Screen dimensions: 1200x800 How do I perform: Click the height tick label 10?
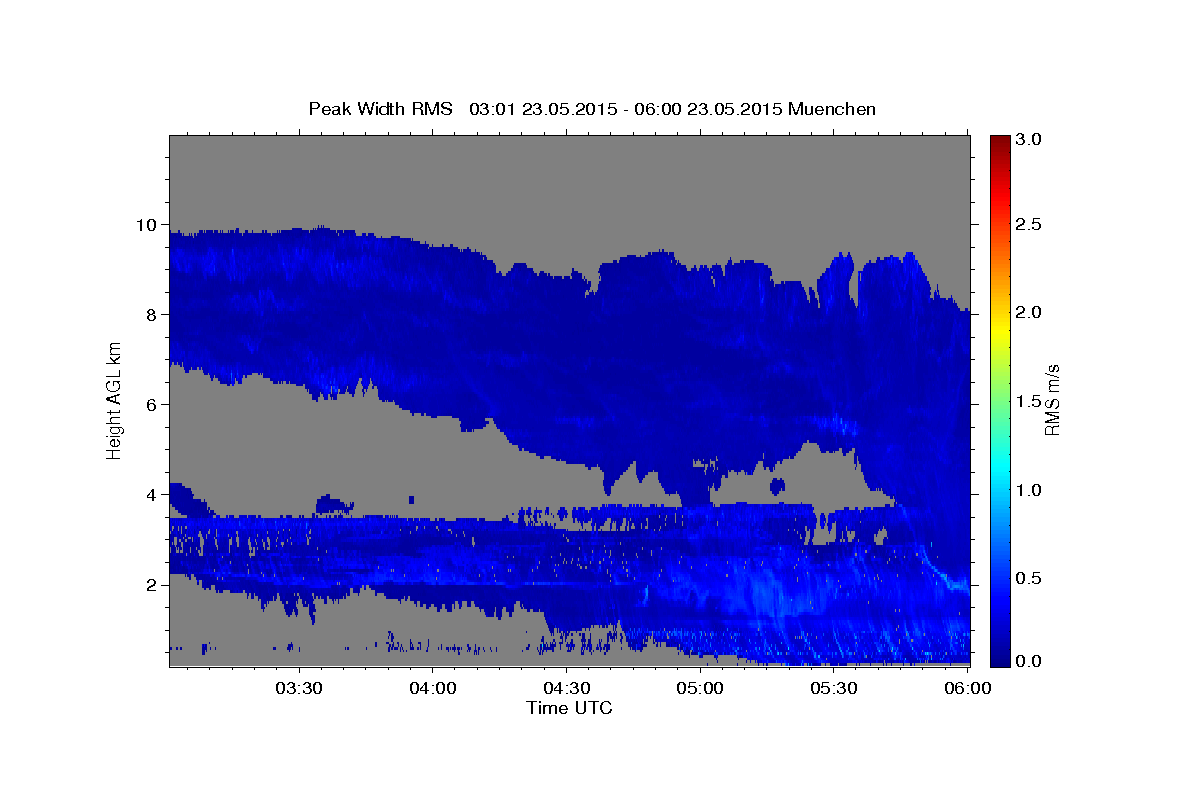[x=149, y=225]
